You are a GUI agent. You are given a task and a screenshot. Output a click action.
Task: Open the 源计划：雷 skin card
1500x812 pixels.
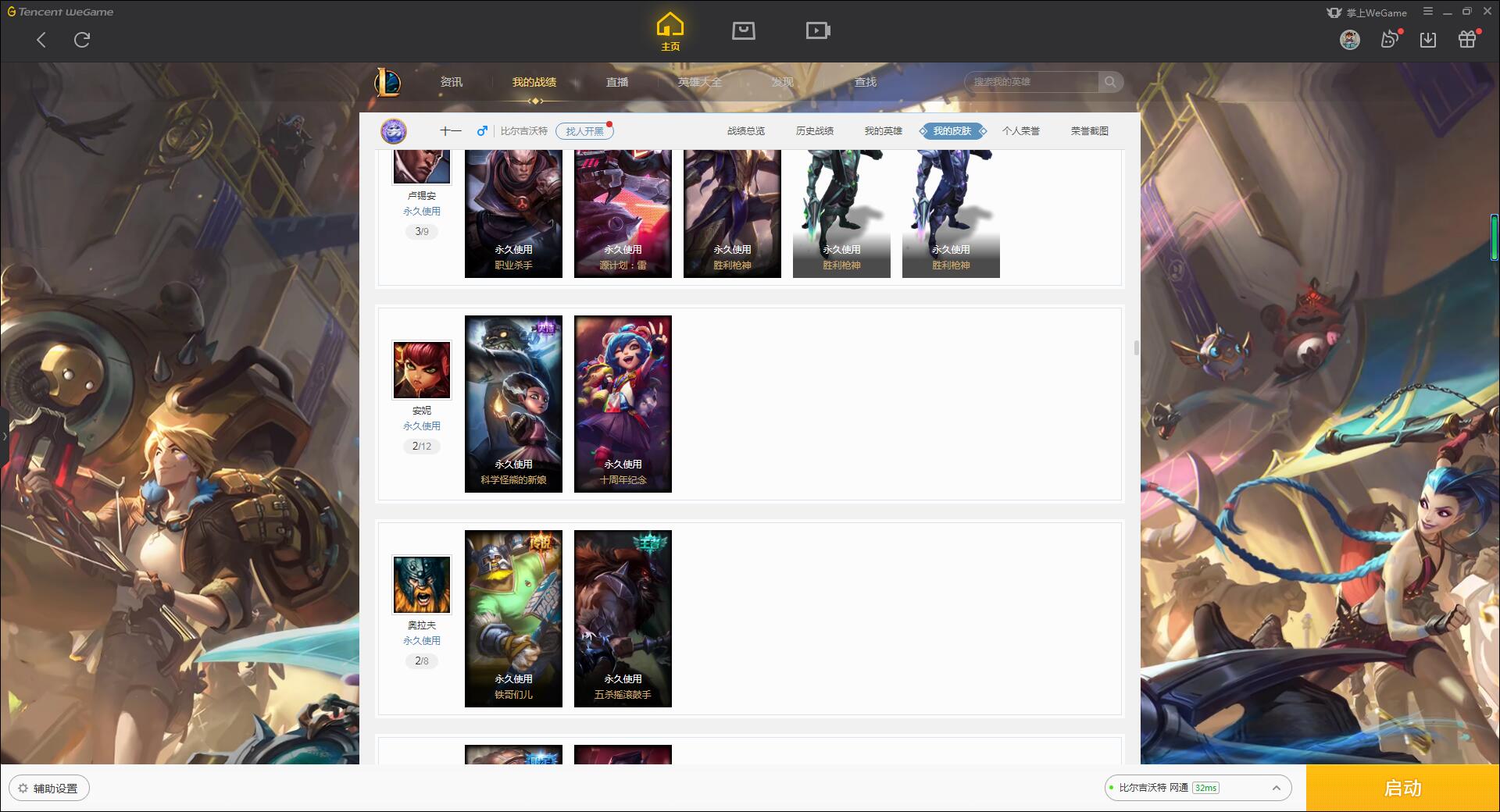pyautogui.click(x=623, y=213)
